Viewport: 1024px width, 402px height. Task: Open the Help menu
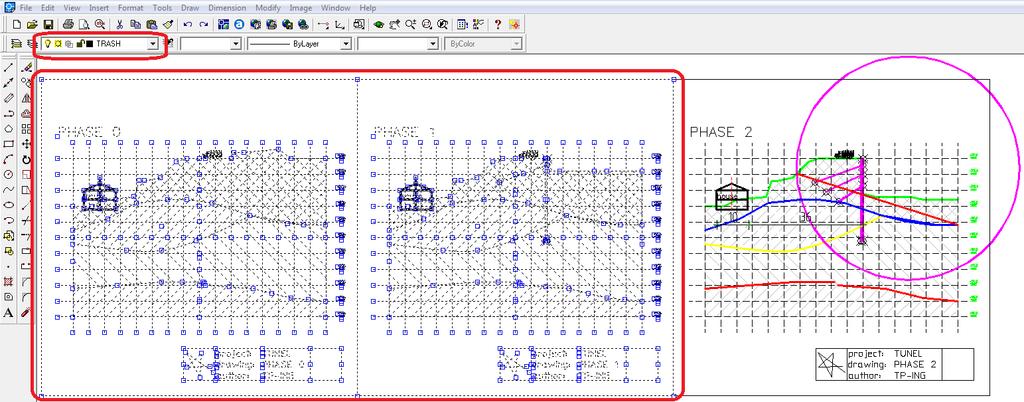(368, 8)
